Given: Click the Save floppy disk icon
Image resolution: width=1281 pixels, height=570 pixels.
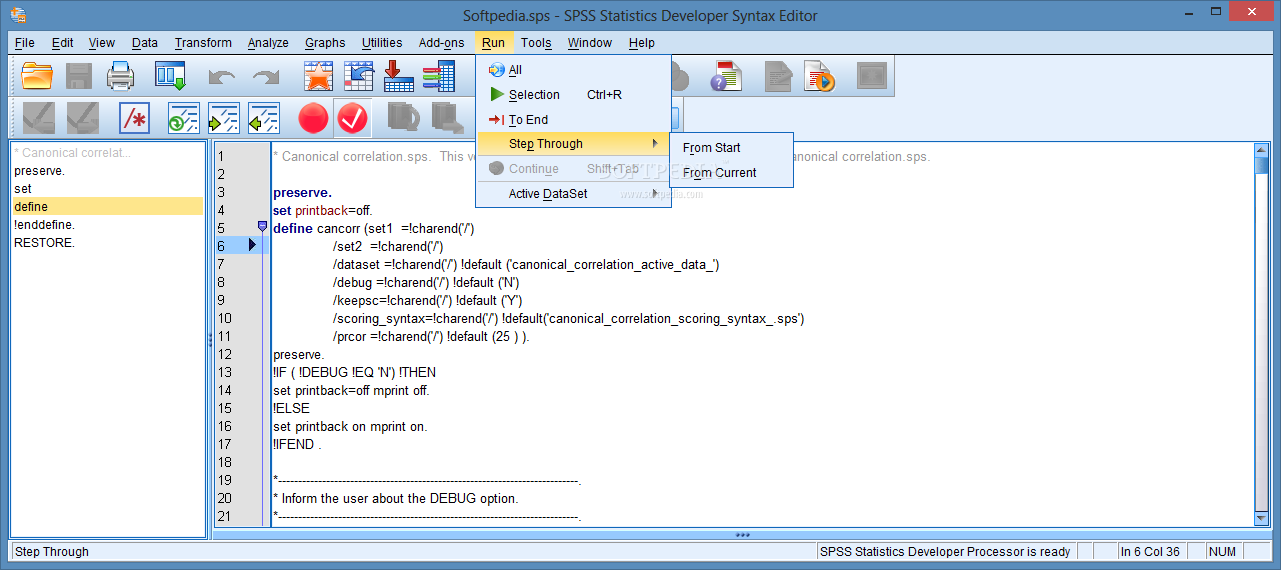Looking at the screenshot, I should pos(79,76).
